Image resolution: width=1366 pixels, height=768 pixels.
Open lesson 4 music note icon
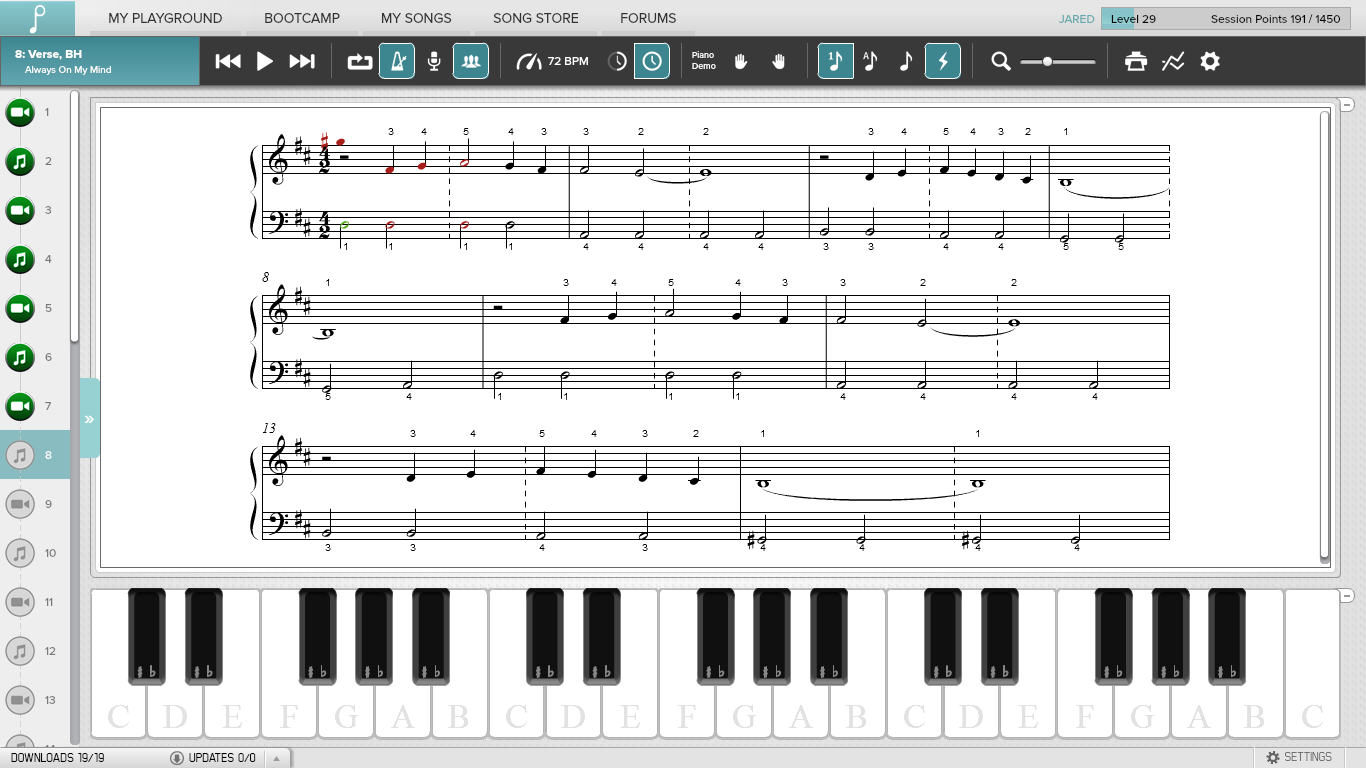[x=20, y=260]
